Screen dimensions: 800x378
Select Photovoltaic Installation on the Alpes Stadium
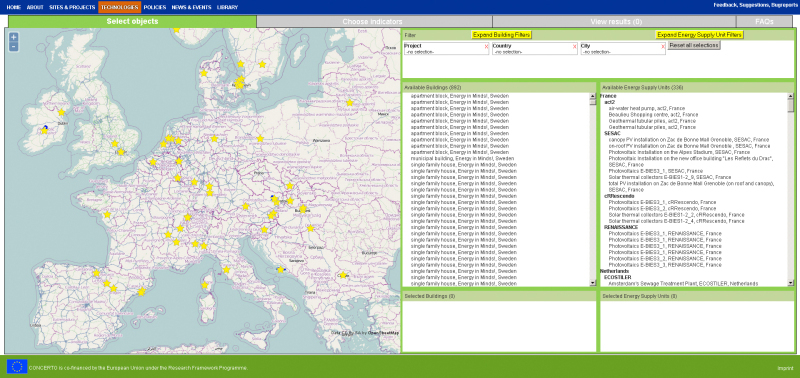point(679,152)
